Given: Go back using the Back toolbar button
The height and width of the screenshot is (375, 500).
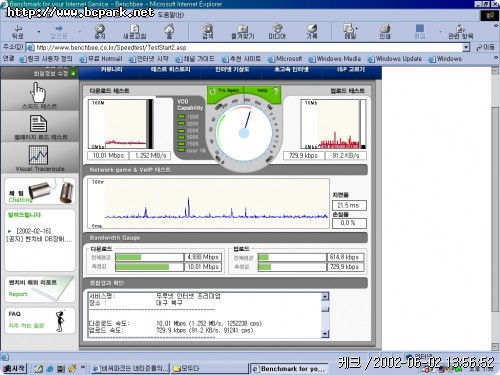Looking at the screenshot, I should tap(18, 31).
